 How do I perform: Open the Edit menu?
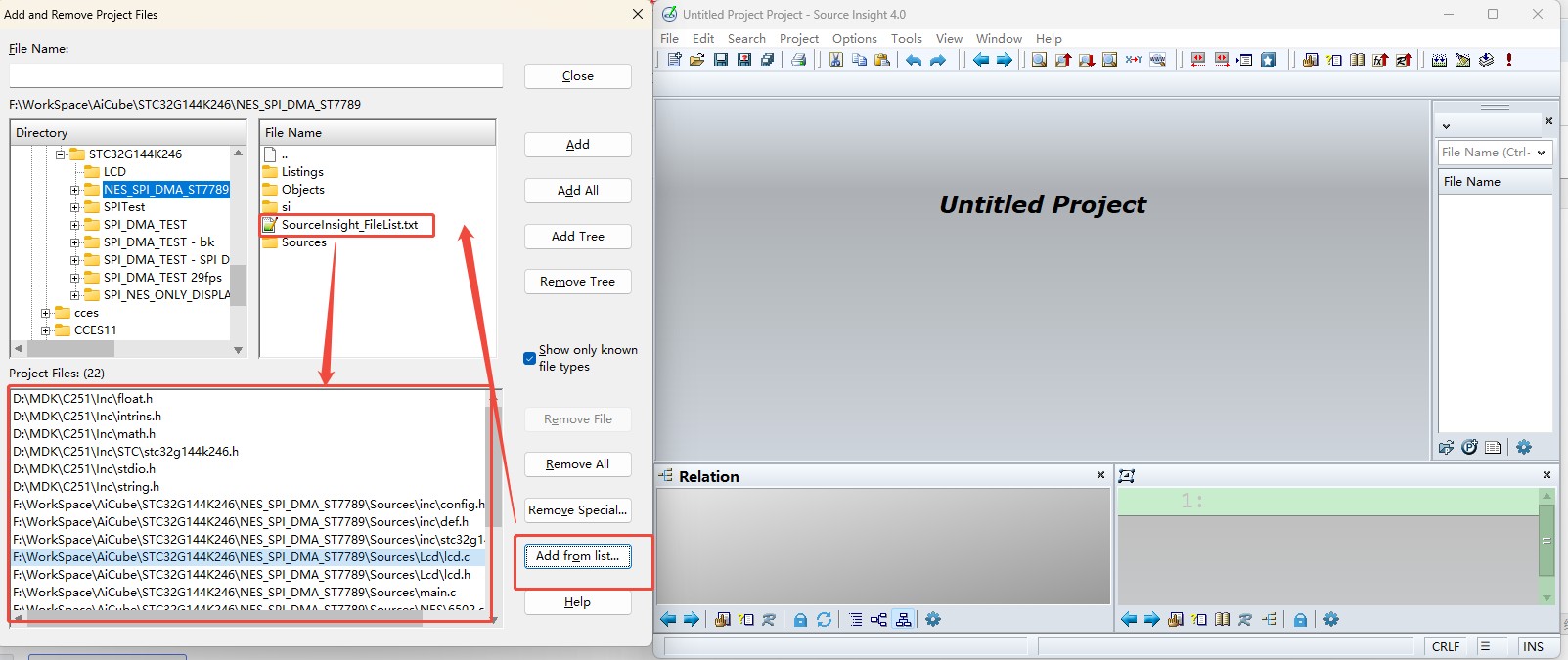[703, 38]
